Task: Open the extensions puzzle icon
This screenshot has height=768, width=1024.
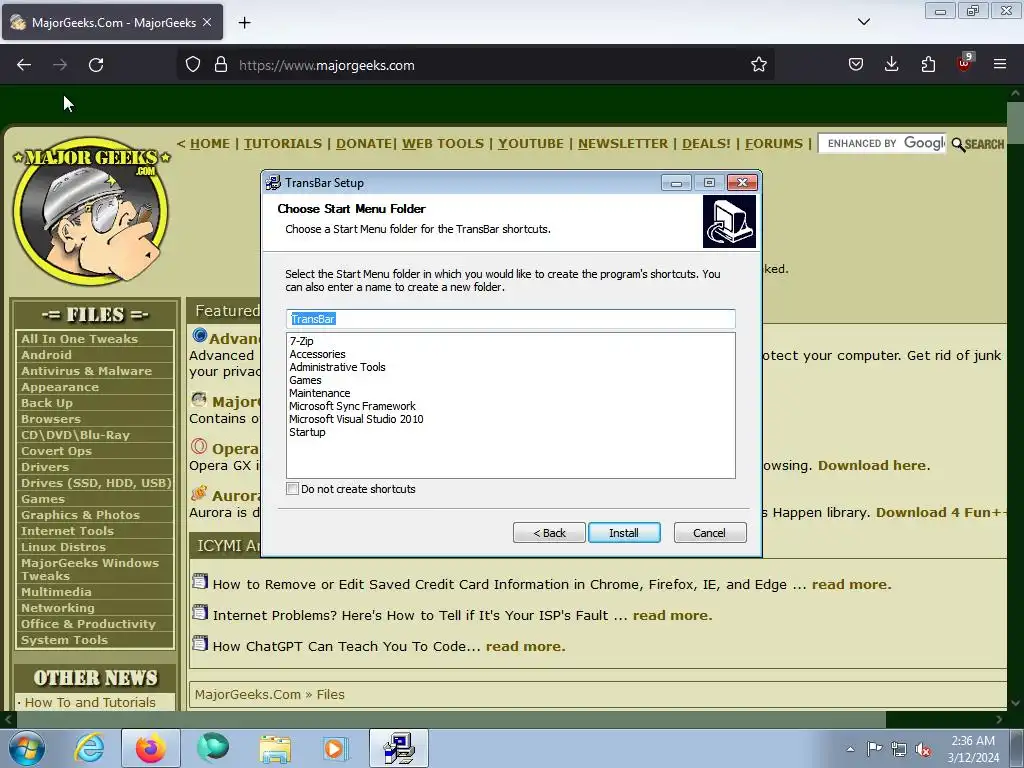Action: pyautogui.click(x=928, y=65)
